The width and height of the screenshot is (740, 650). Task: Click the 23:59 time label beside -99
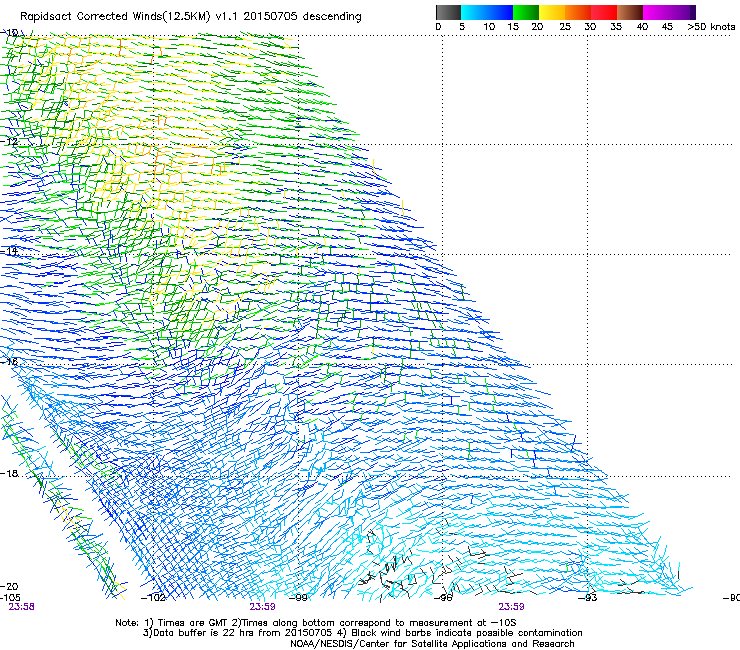tap(262, 607)
